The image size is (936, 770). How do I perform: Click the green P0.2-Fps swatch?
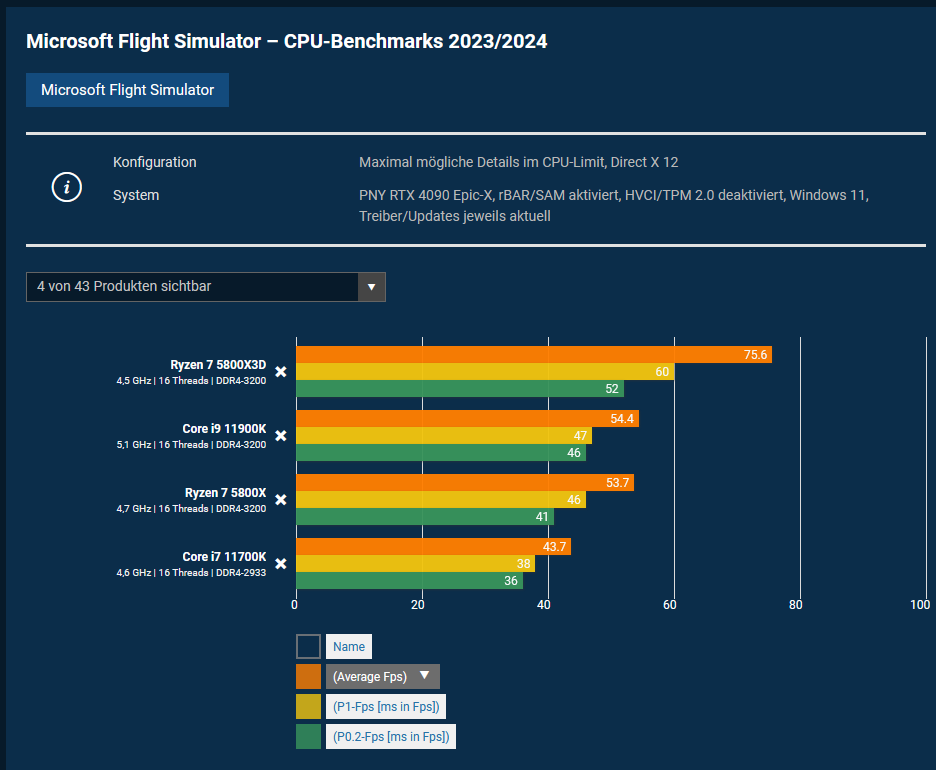point(308,736)
